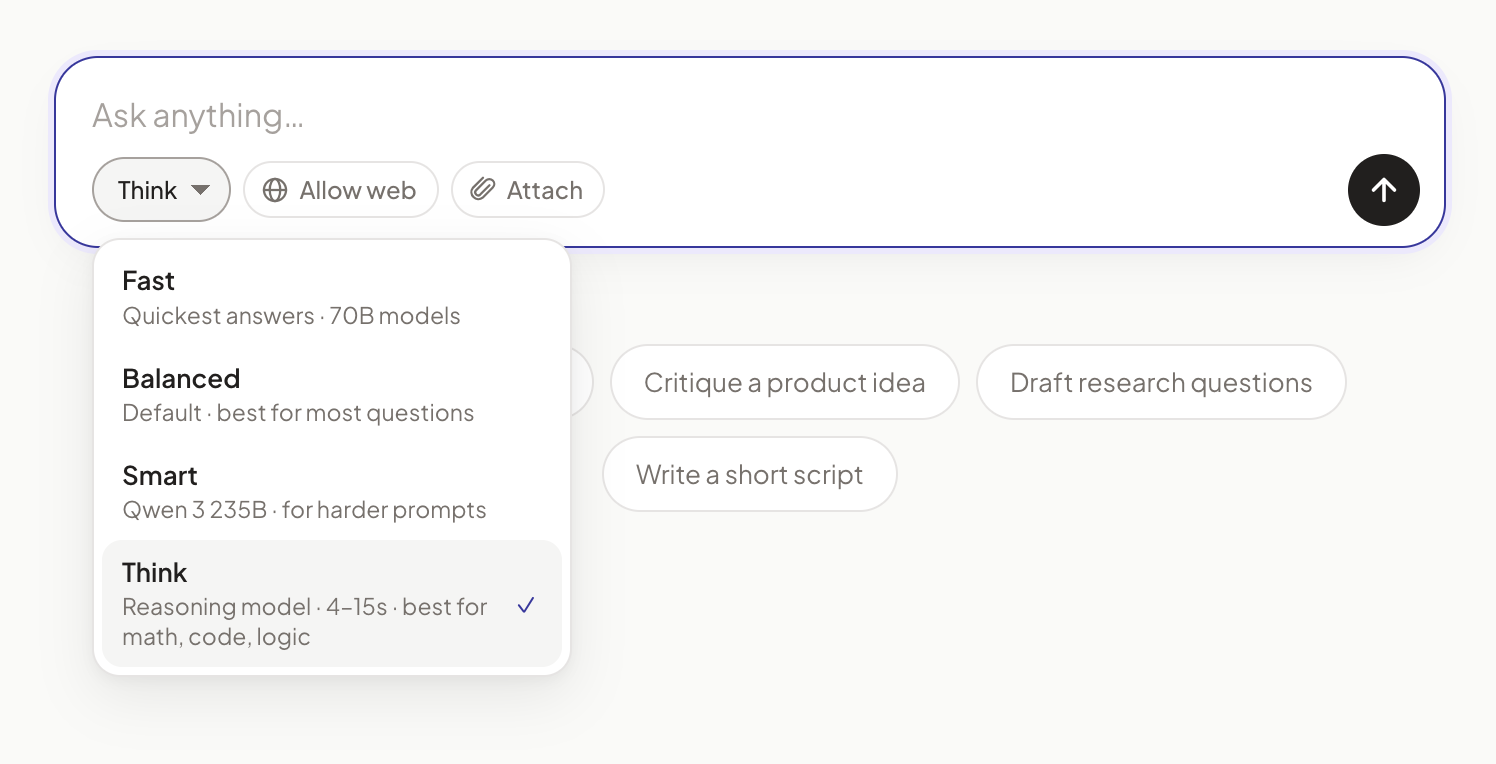Send the prompt with the arrow button
Screen dimensions: 1496x764
(x=1383, y=190)
